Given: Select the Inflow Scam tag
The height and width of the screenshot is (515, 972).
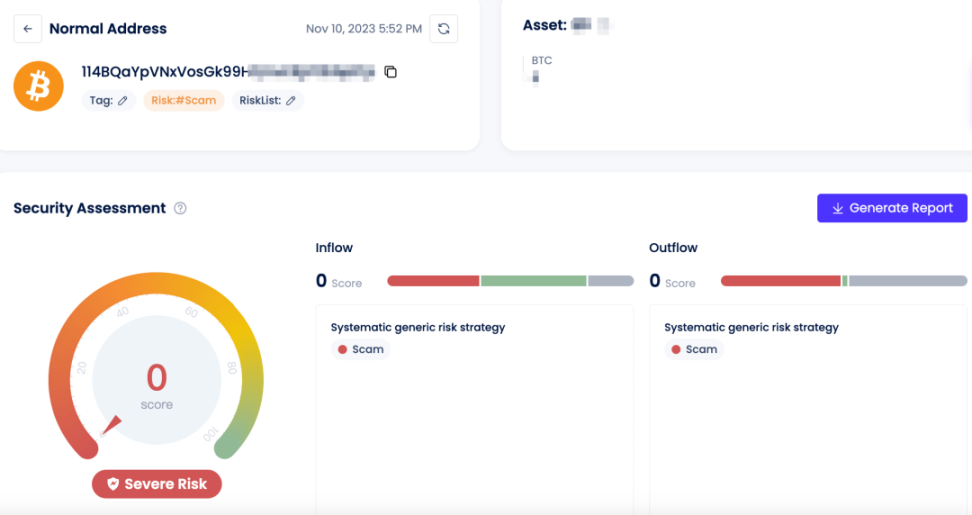Looking at the screenshot, I should click(360, 350).
